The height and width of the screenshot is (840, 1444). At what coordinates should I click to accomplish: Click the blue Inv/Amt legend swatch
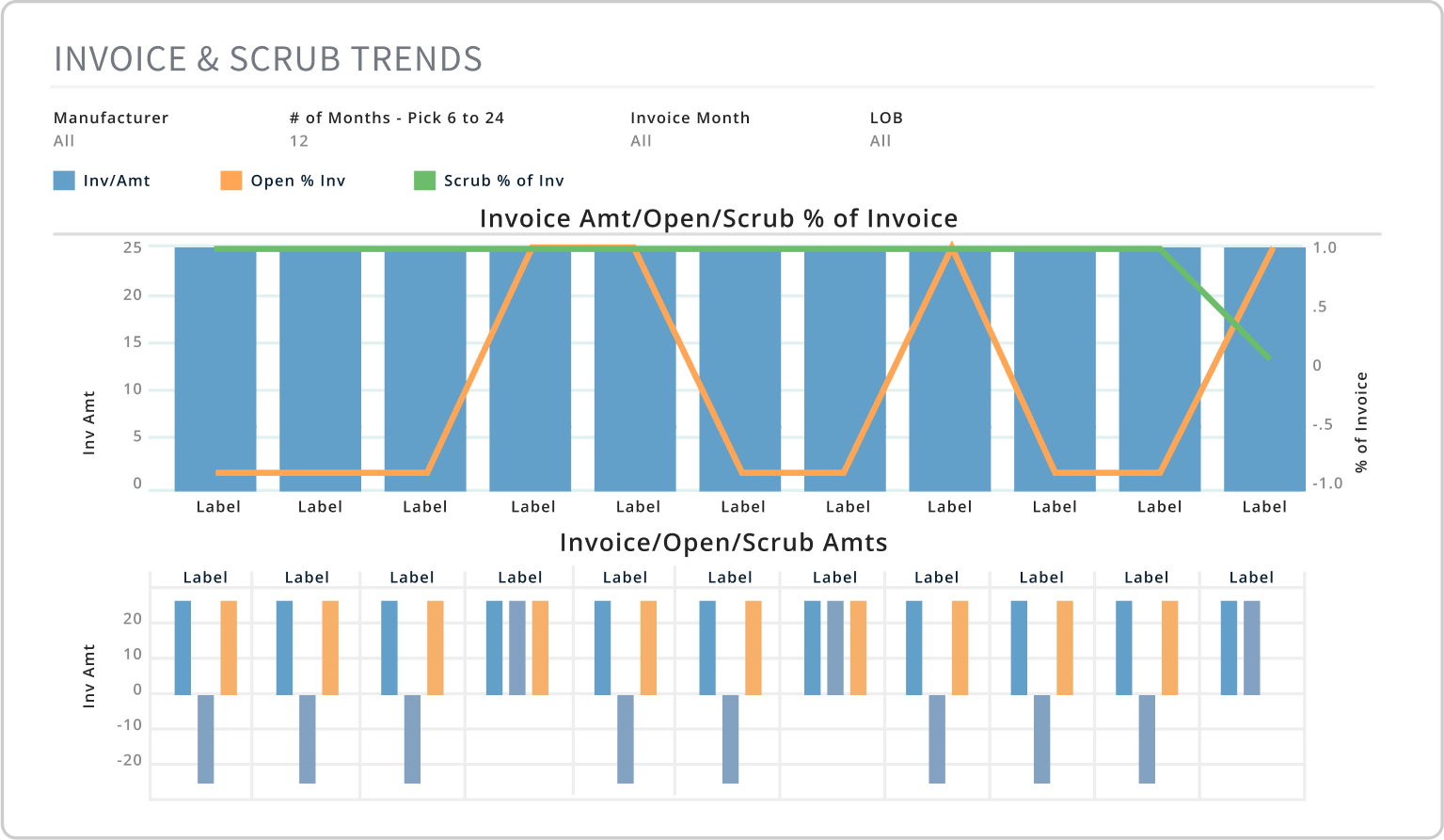(x=64, y=181)
